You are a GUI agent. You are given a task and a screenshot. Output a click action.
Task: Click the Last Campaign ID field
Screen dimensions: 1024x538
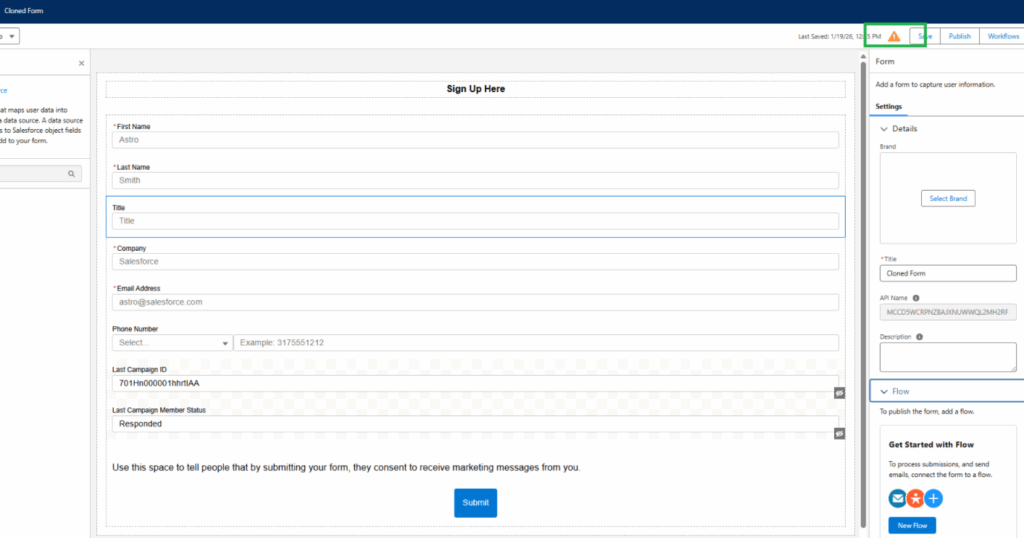[475, 383]
